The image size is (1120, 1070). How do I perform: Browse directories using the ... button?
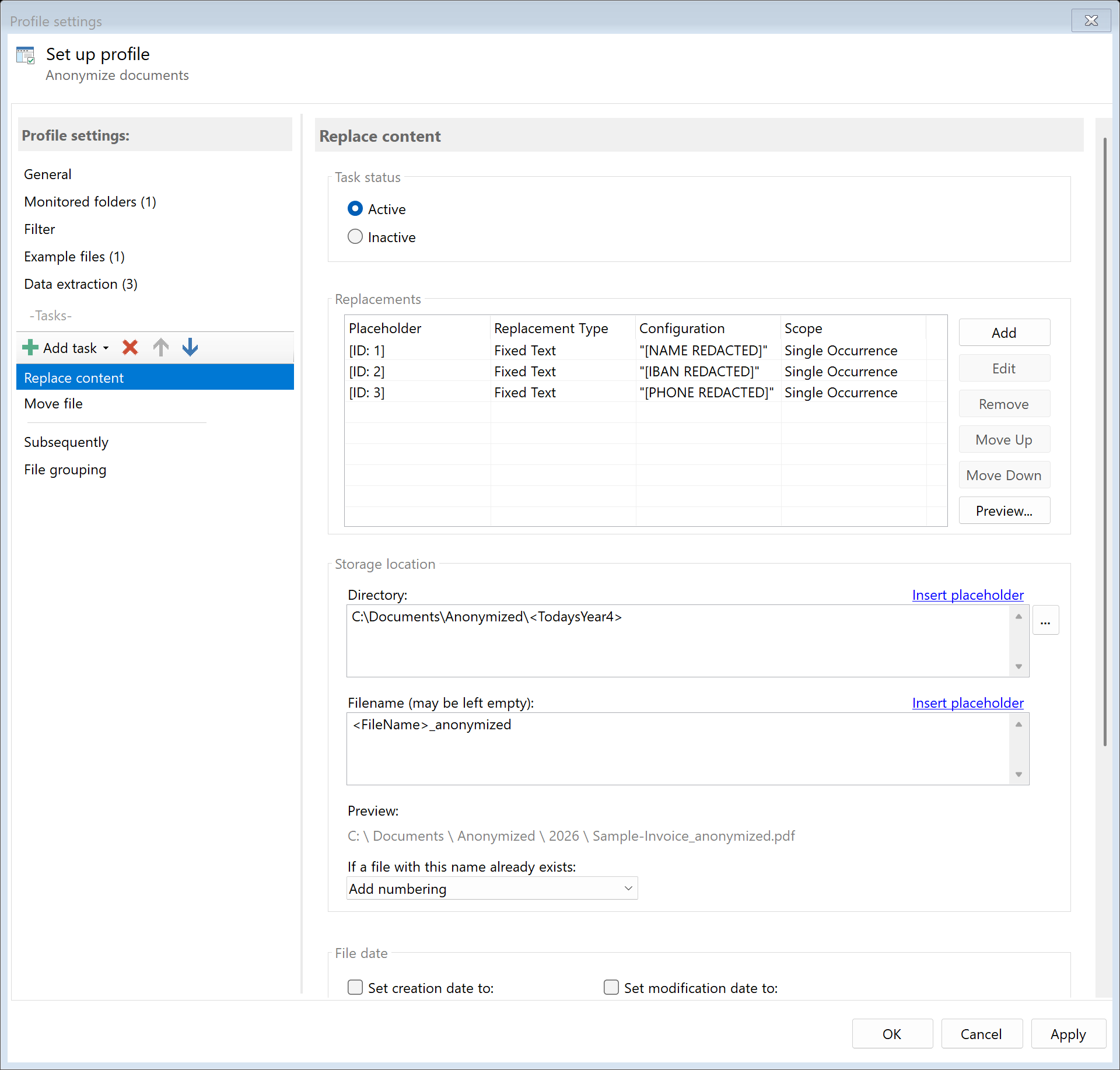[1045, 620]
